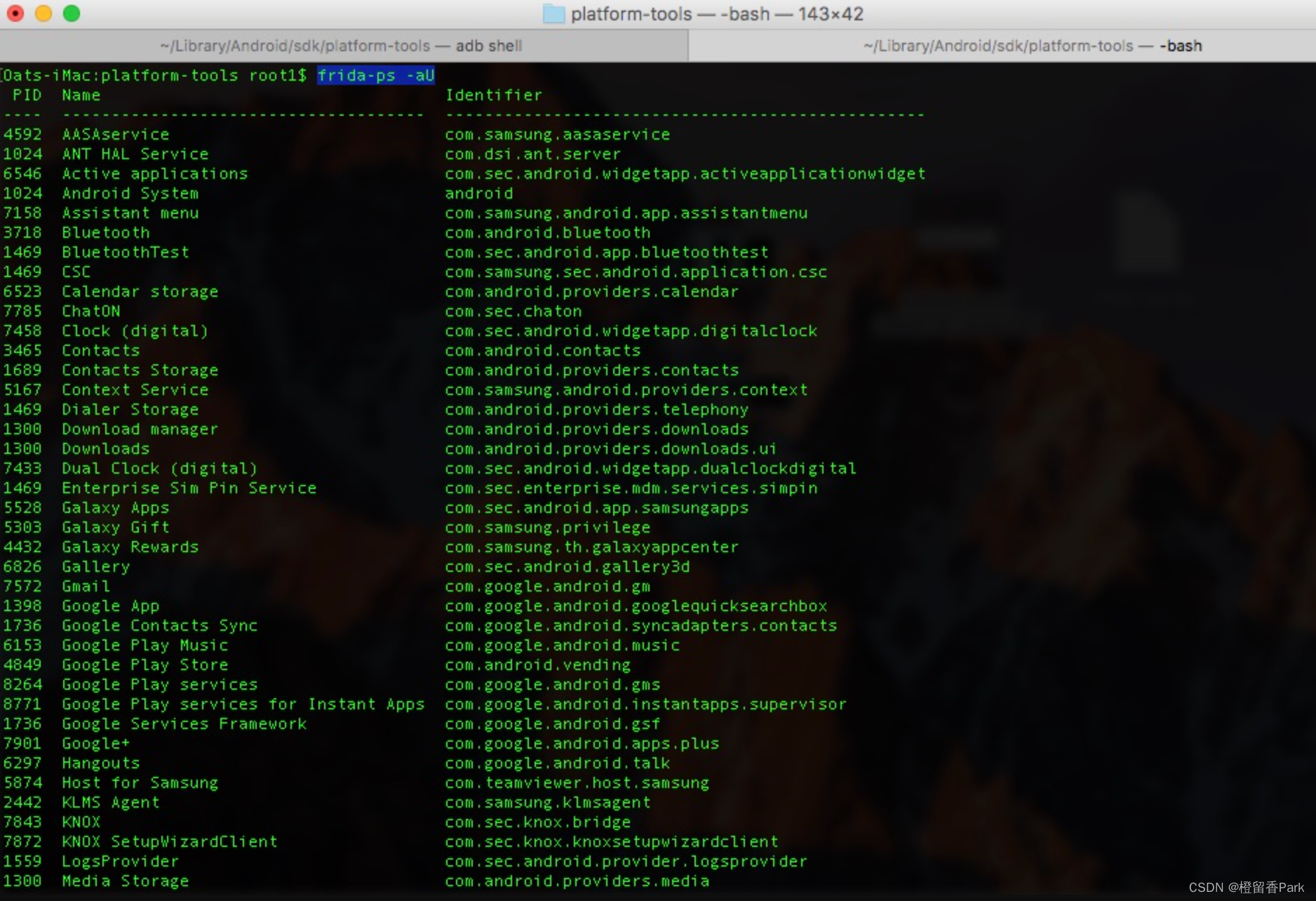This screenshot has height=901, width=1316.
Task: Click the 'Android System' process name
Action: (x=130, y=193)
